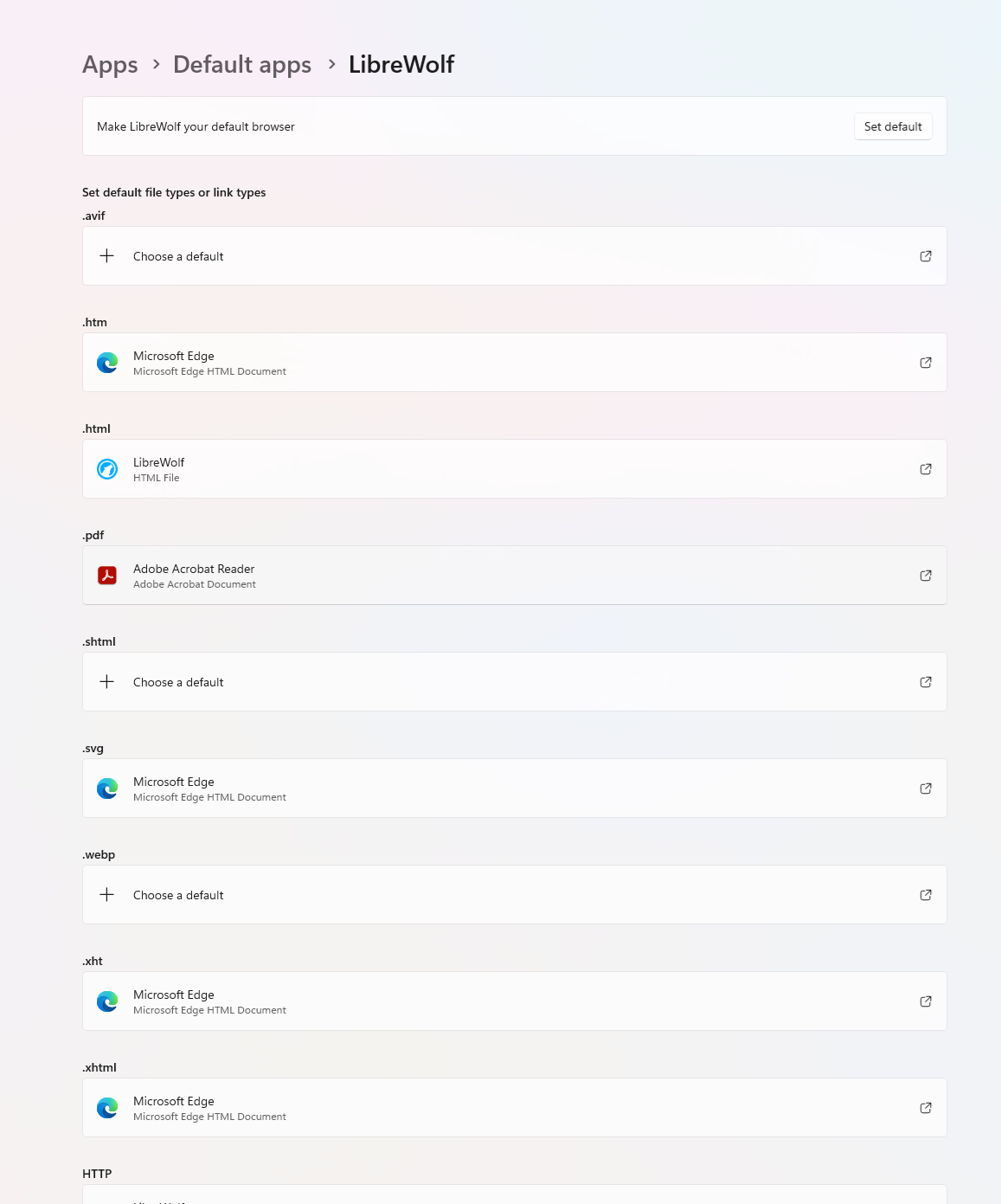Open external link icon for .htm row
The width and height of the screenshot is (1001, 1204).
click(x=926, y=363)
